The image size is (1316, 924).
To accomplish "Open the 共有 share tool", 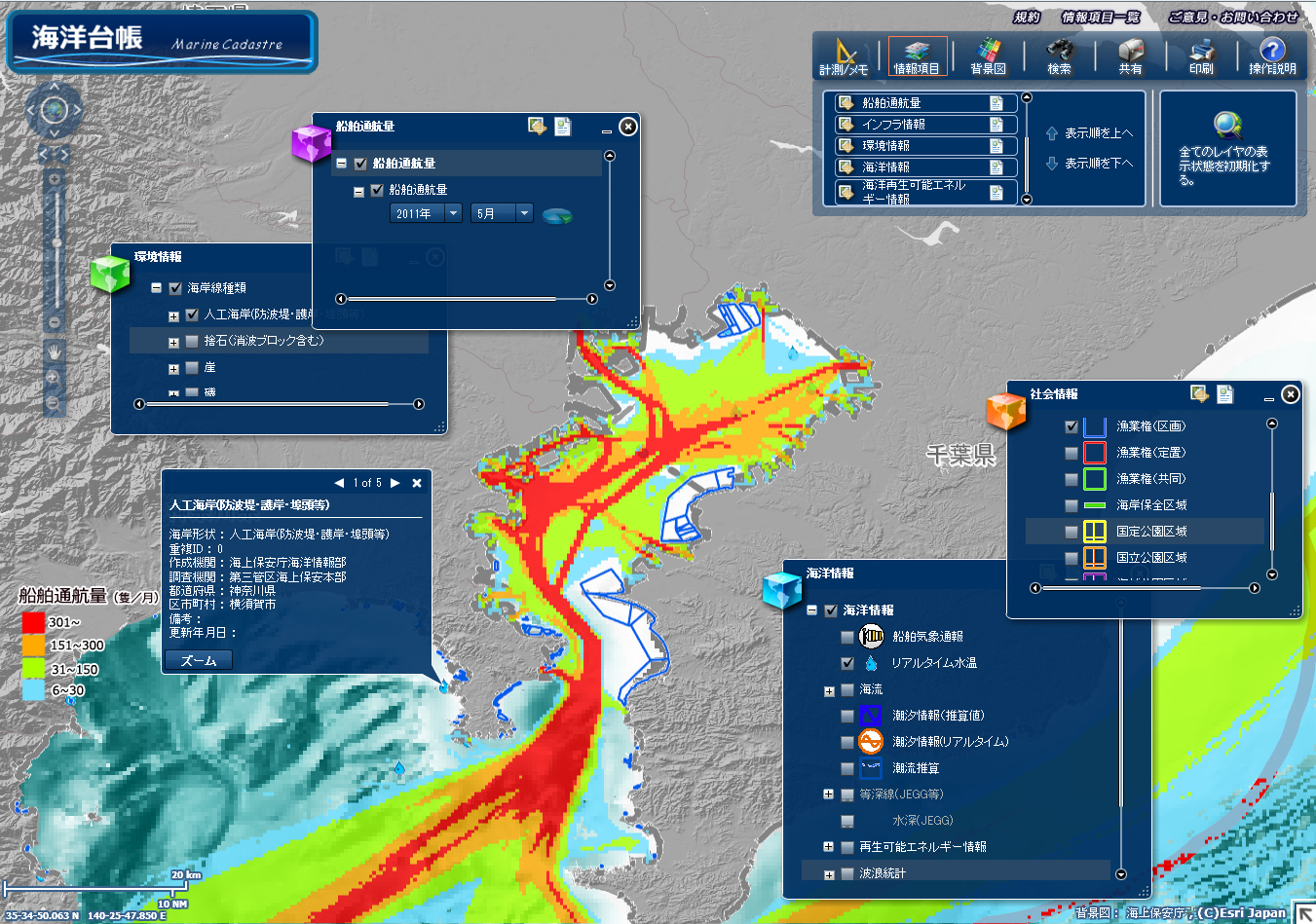I will tap(1130, 55).
